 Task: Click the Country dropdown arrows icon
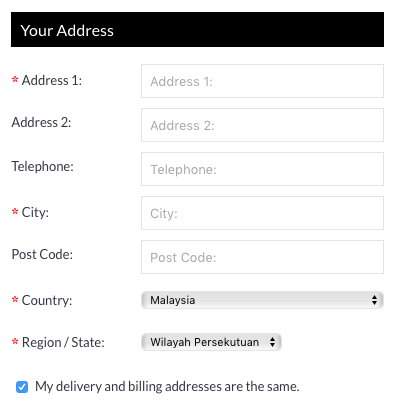[x=374, y=300]
